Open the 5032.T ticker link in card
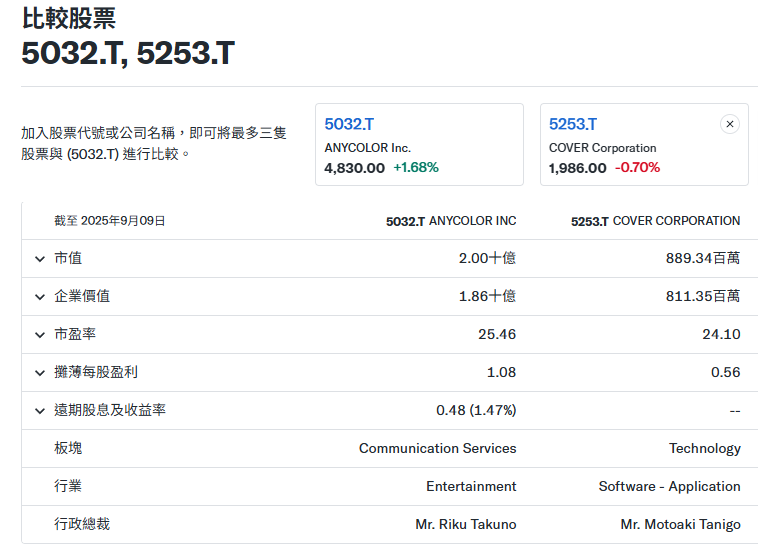Screen dimensions: 758x549 (349, 124)
